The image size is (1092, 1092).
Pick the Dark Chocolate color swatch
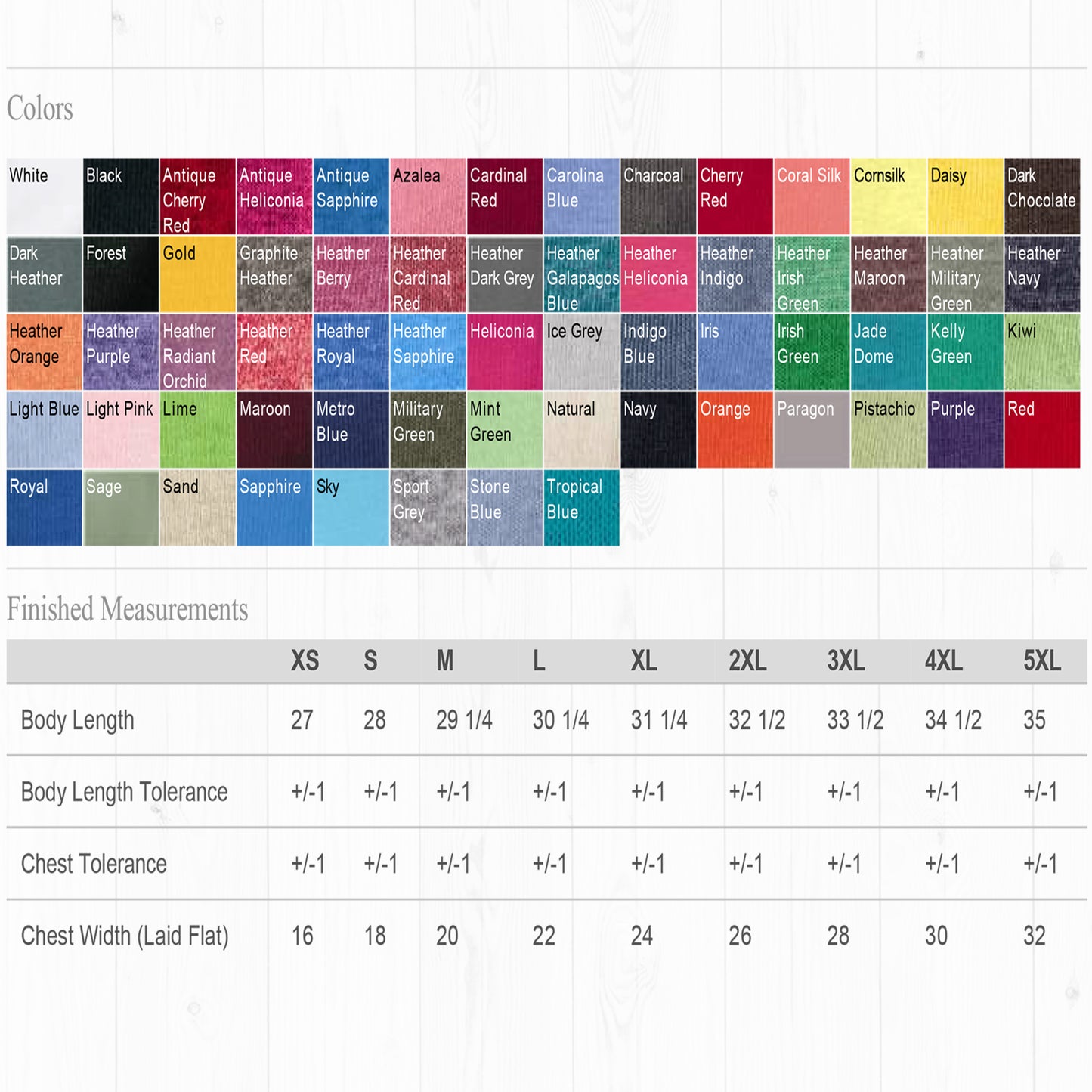coord(1042,196)
